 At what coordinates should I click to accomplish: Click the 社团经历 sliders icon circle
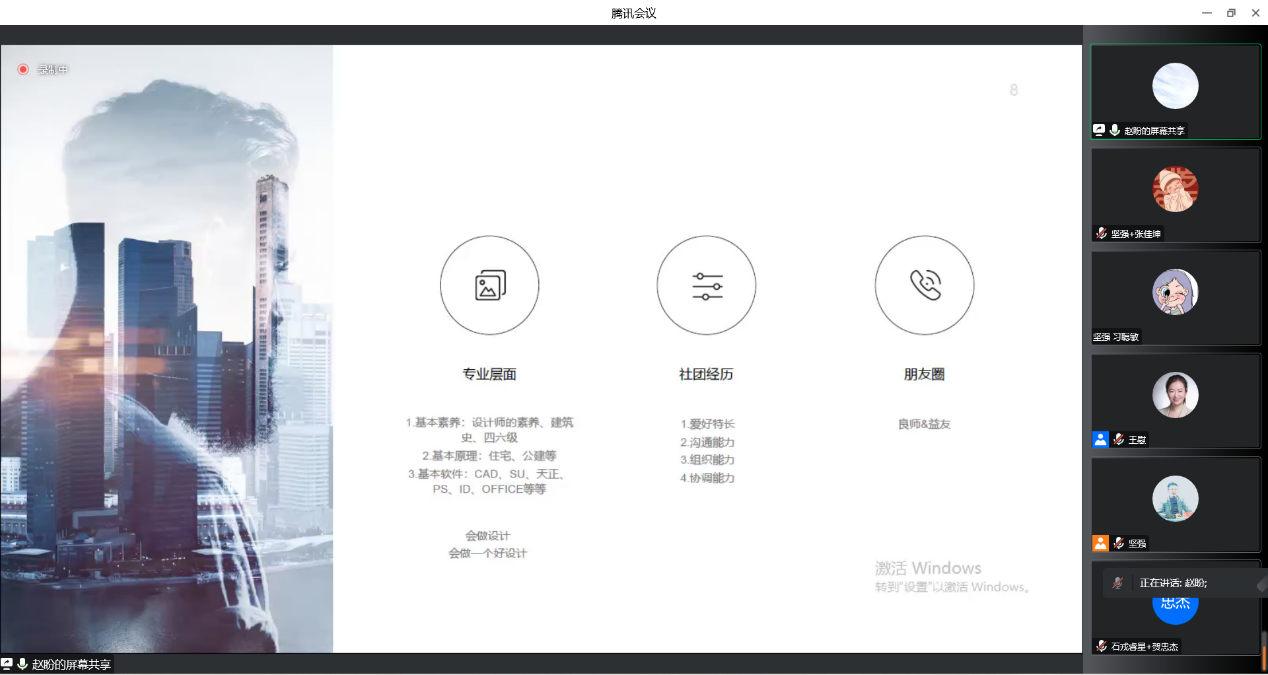click(x=706, y=286)
